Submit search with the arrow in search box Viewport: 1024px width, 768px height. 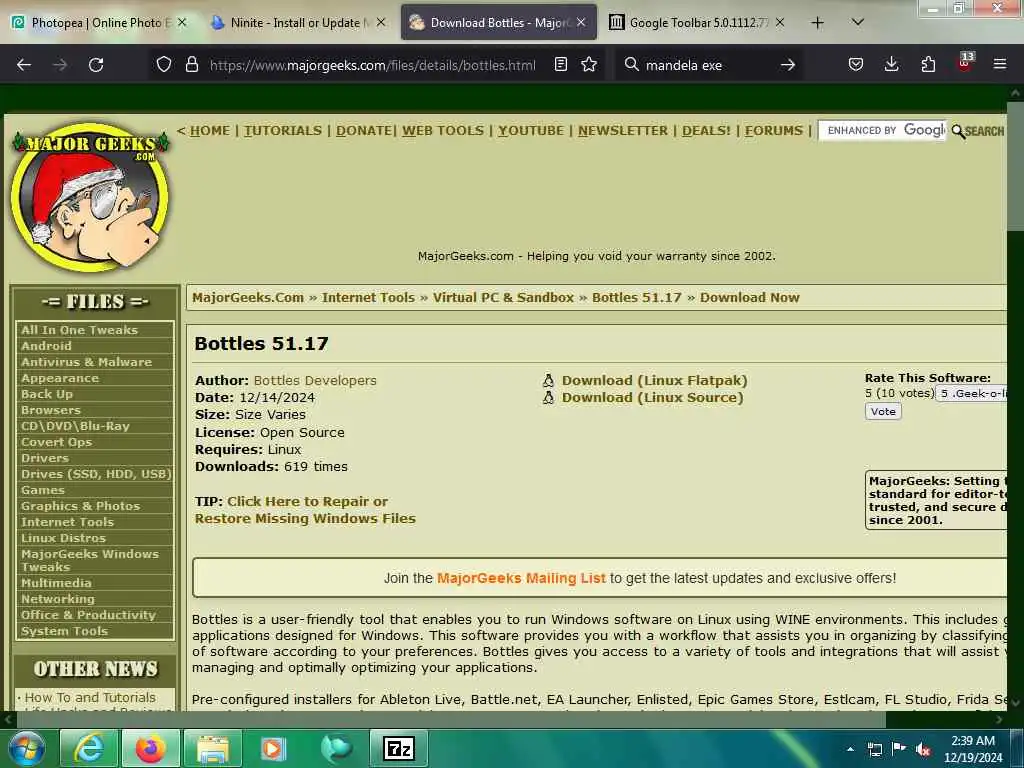pos(788,65)
